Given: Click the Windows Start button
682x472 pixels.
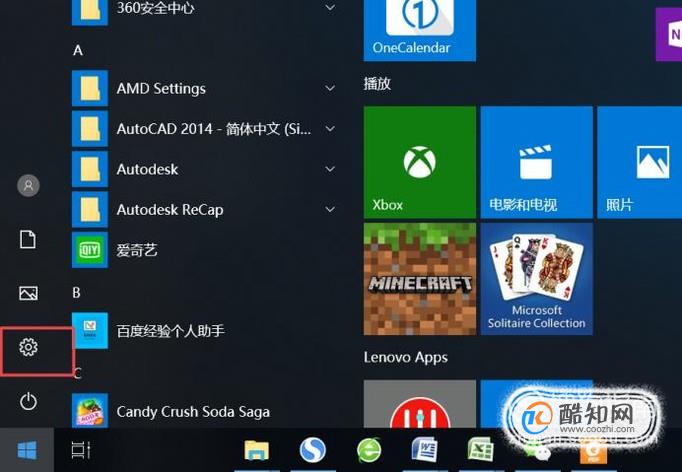Looking at the screenshot, I should click(27, 450).
